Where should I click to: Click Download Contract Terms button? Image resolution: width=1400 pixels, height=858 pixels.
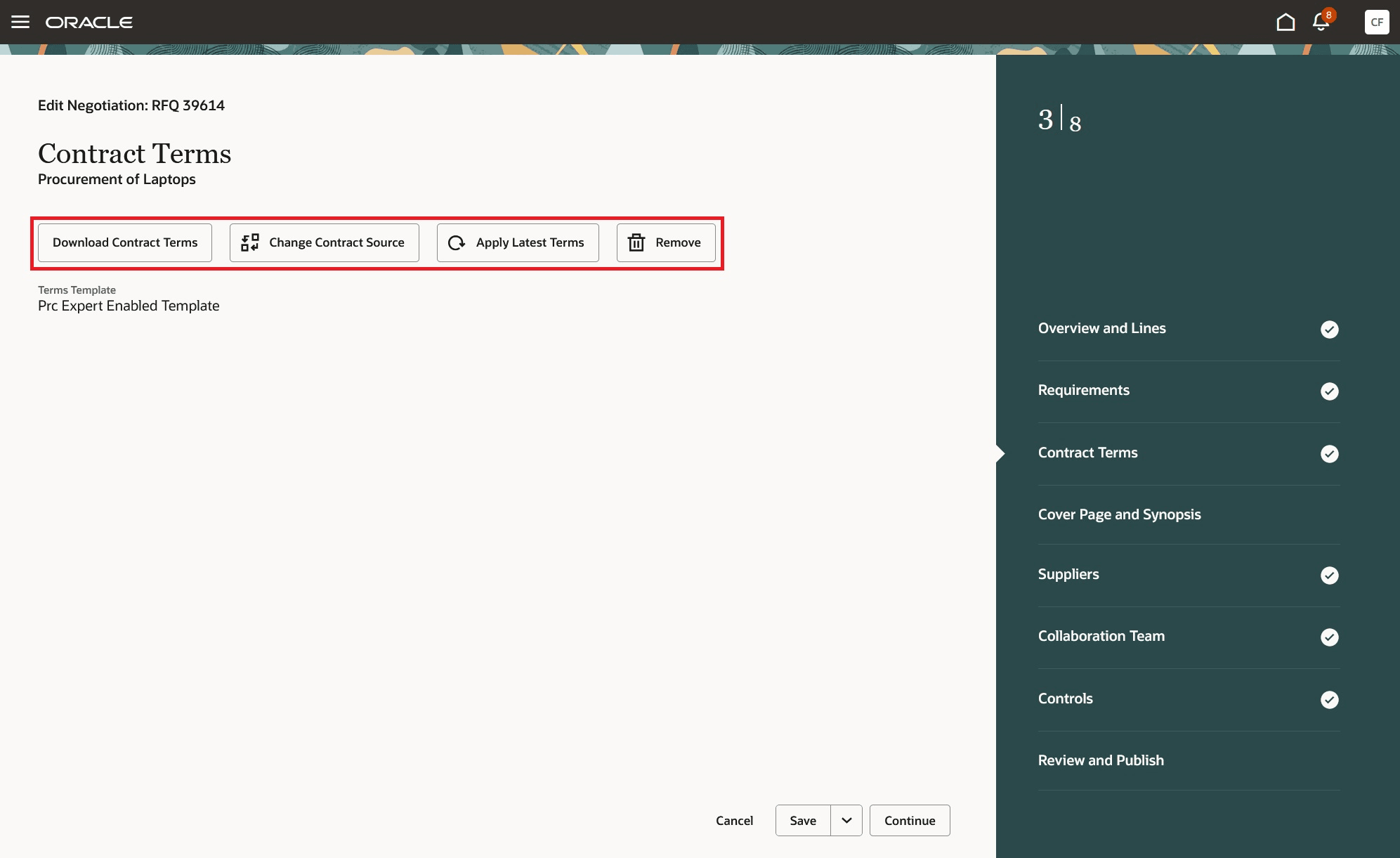(125, 242)
